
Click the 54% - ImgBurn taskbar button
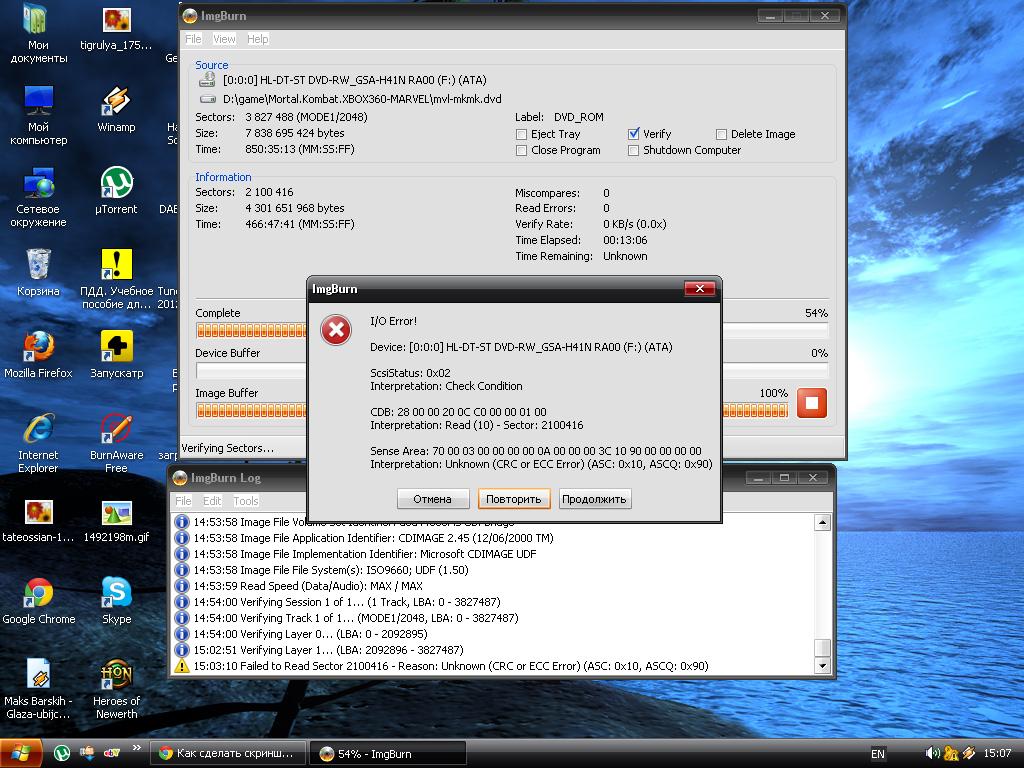point(388,754)
